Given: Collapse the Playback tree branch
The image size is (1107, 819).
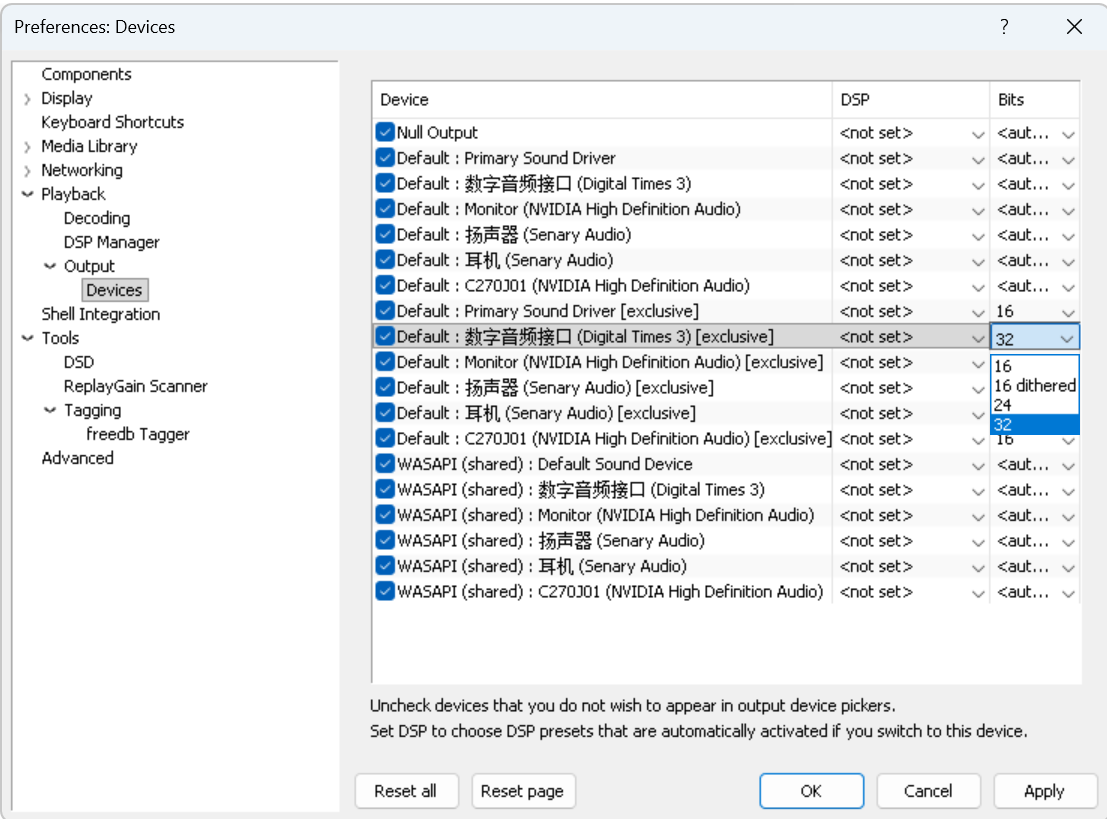Looking at the screenshot, I should pyautogui.click(x=28, y=194).
